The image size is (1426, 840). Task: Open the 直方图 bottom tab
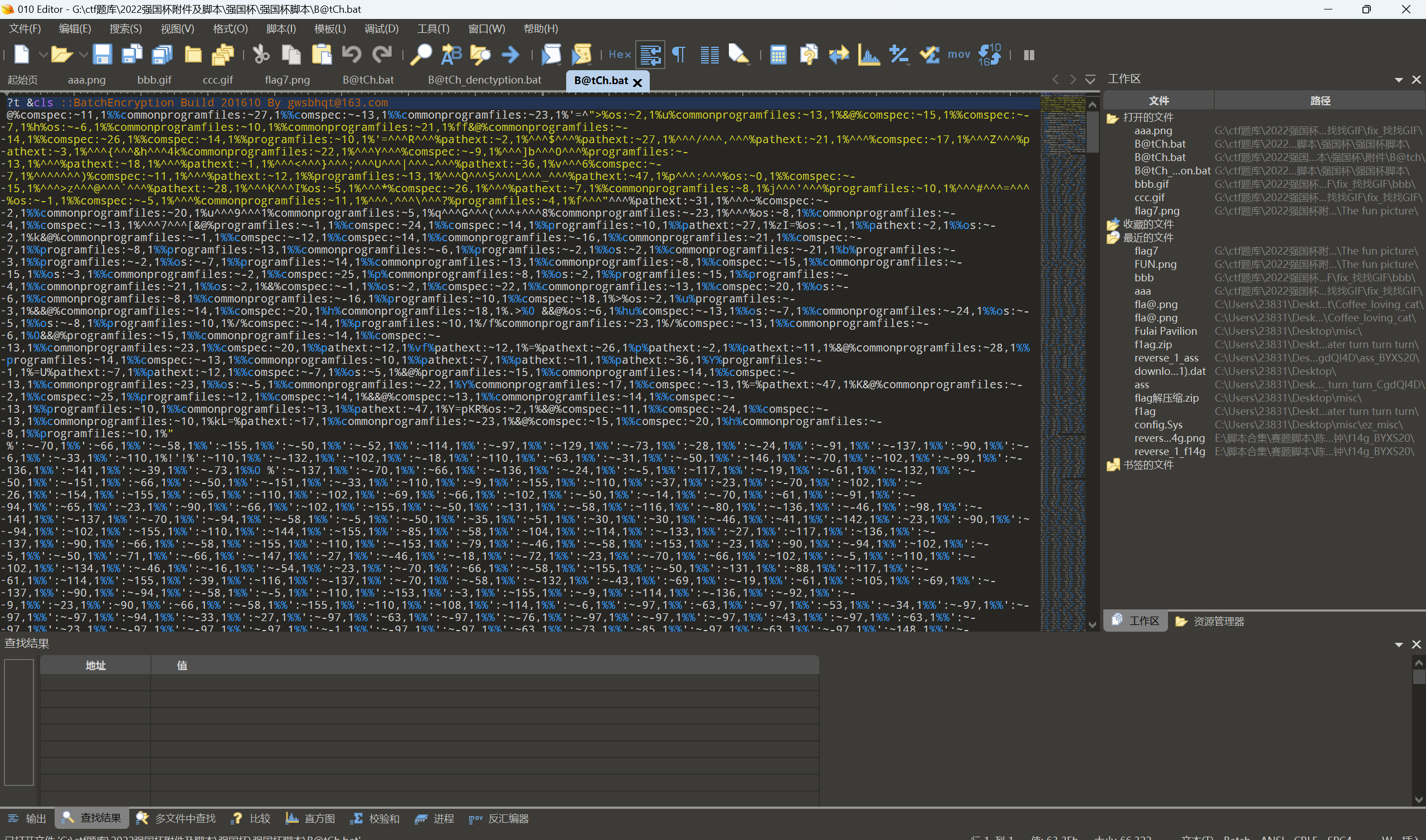click(310, 818)
